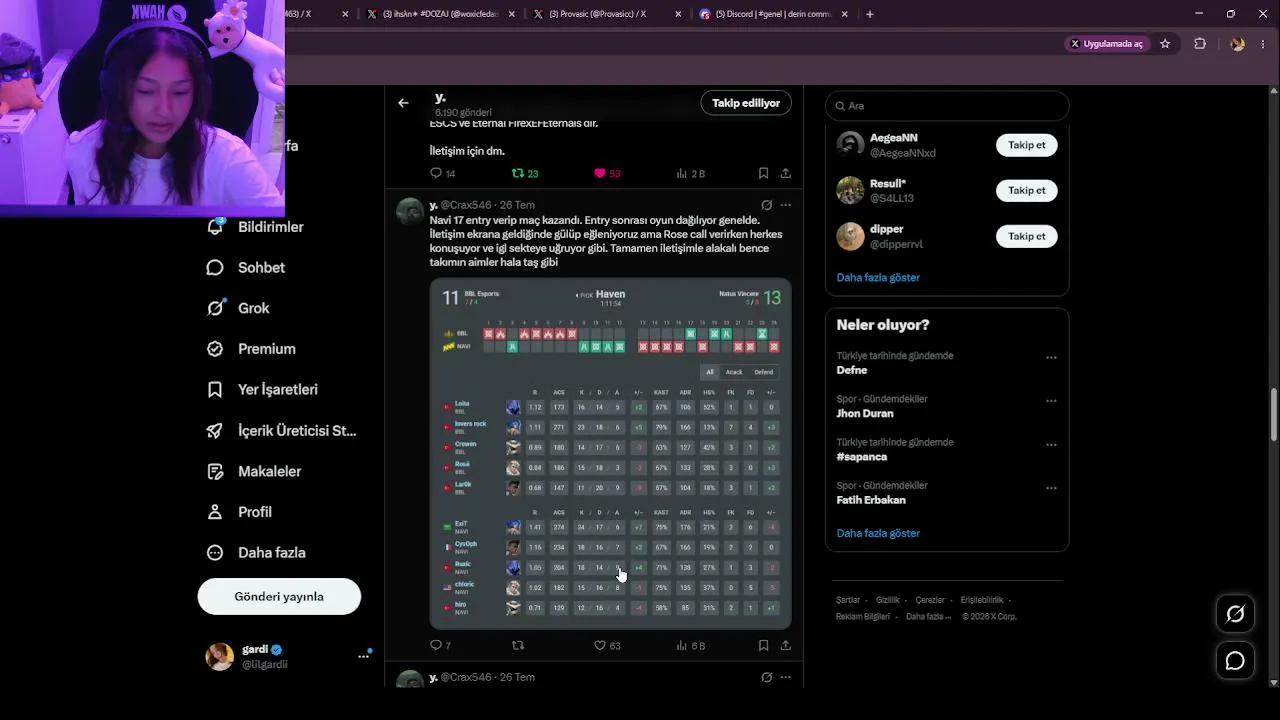
Task: Open account menu dots beside gardi
Action: click(x=364, y=656)
